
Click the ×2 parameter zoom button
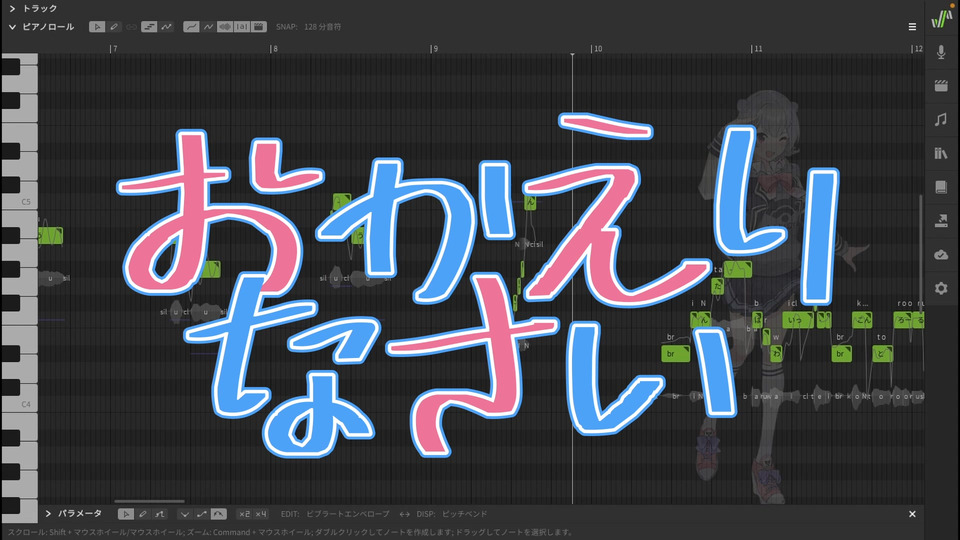click(244, 514)
